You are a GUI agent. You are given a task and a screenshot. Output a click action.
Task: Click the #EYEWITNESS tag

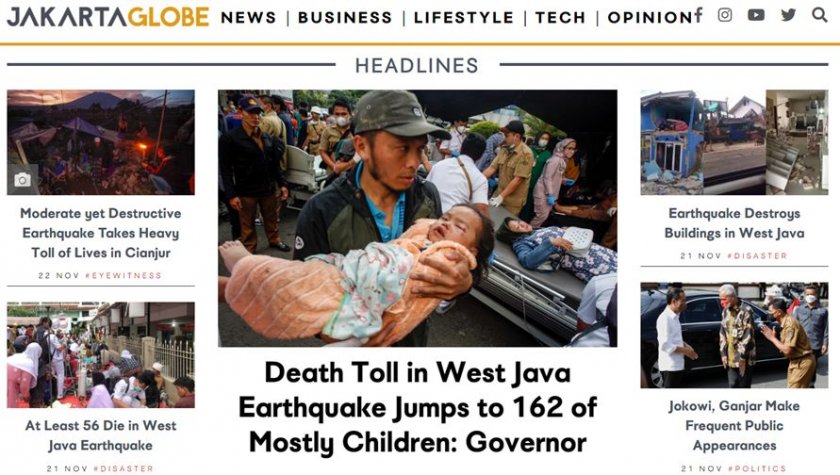pos(123,275)
